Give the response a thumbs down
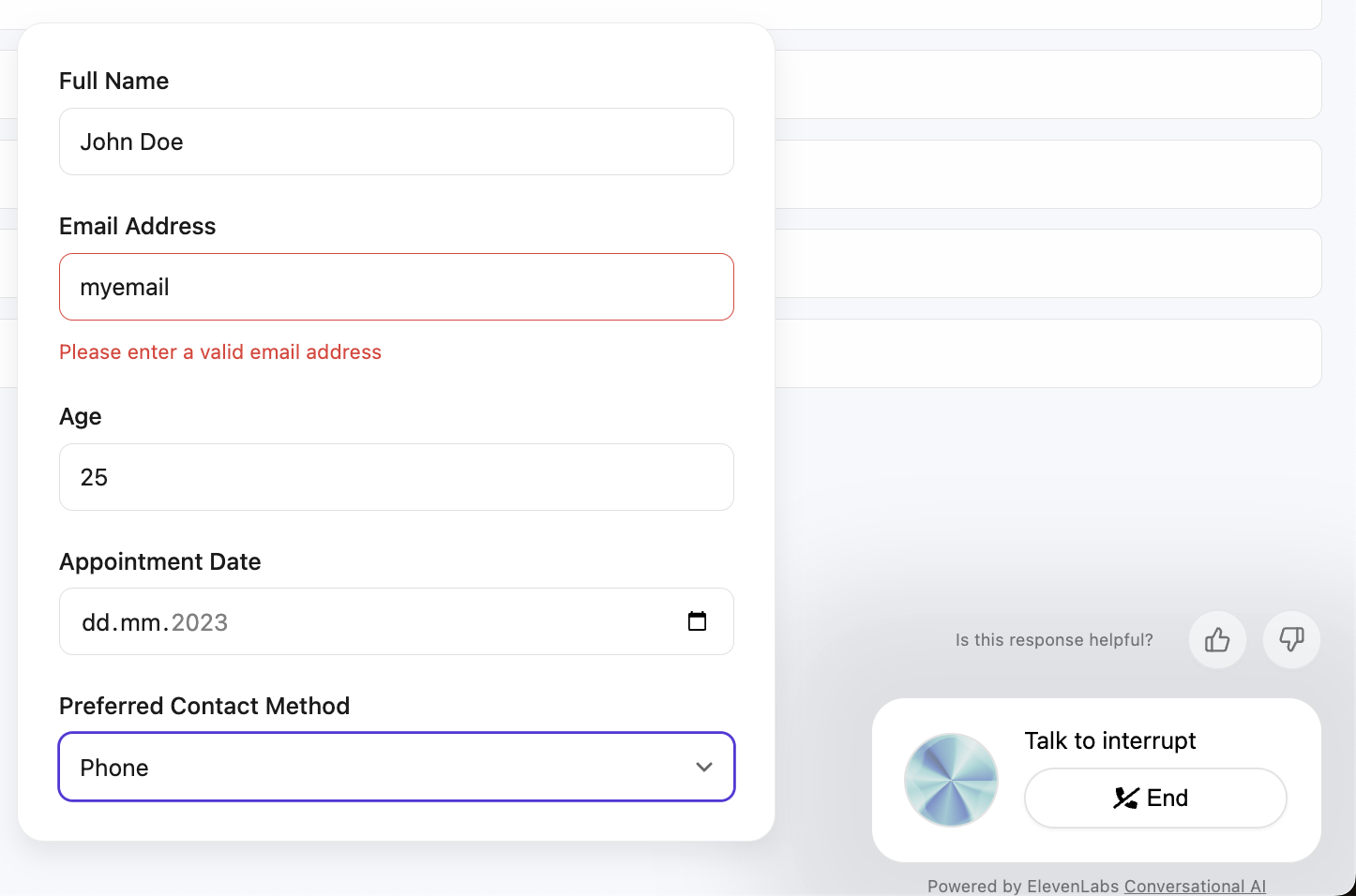The image size is (1356, 896). 1291,640
